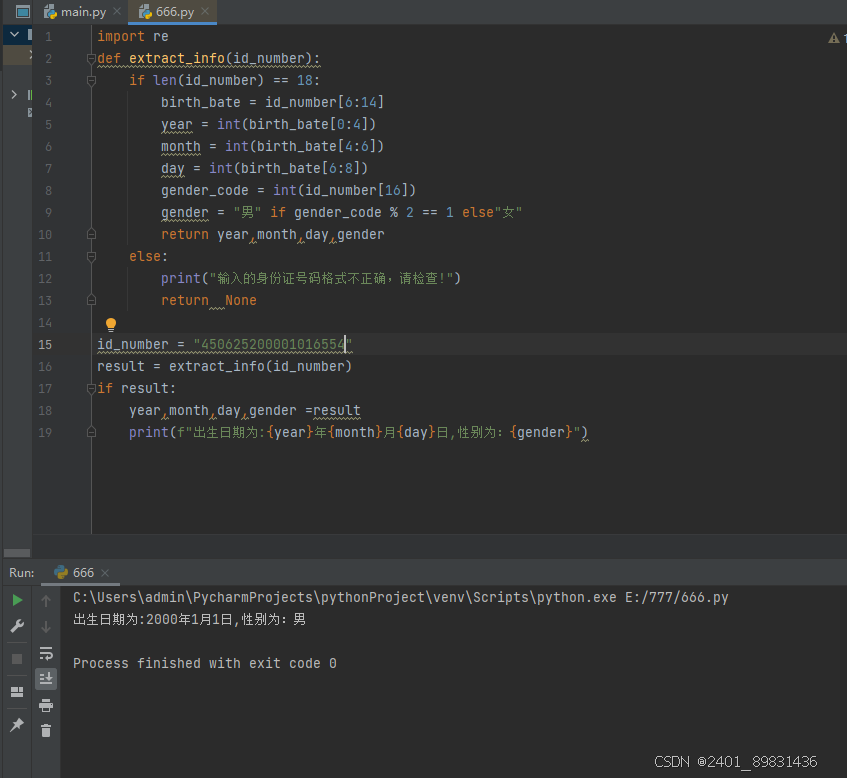Click fold end marker on line 19
Viewport: 847px width, 778px height.
pos(91,432)
